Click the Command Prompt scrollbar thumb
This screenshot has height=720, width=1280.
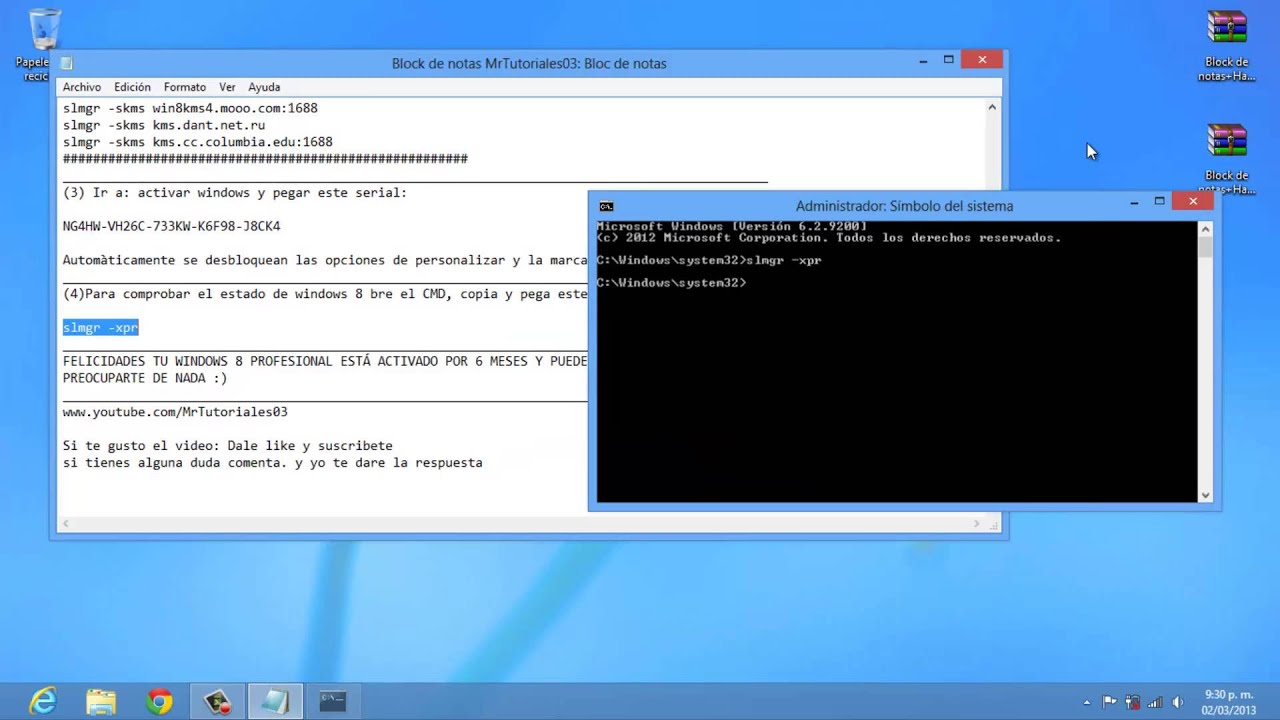[x=1205, y=248]
